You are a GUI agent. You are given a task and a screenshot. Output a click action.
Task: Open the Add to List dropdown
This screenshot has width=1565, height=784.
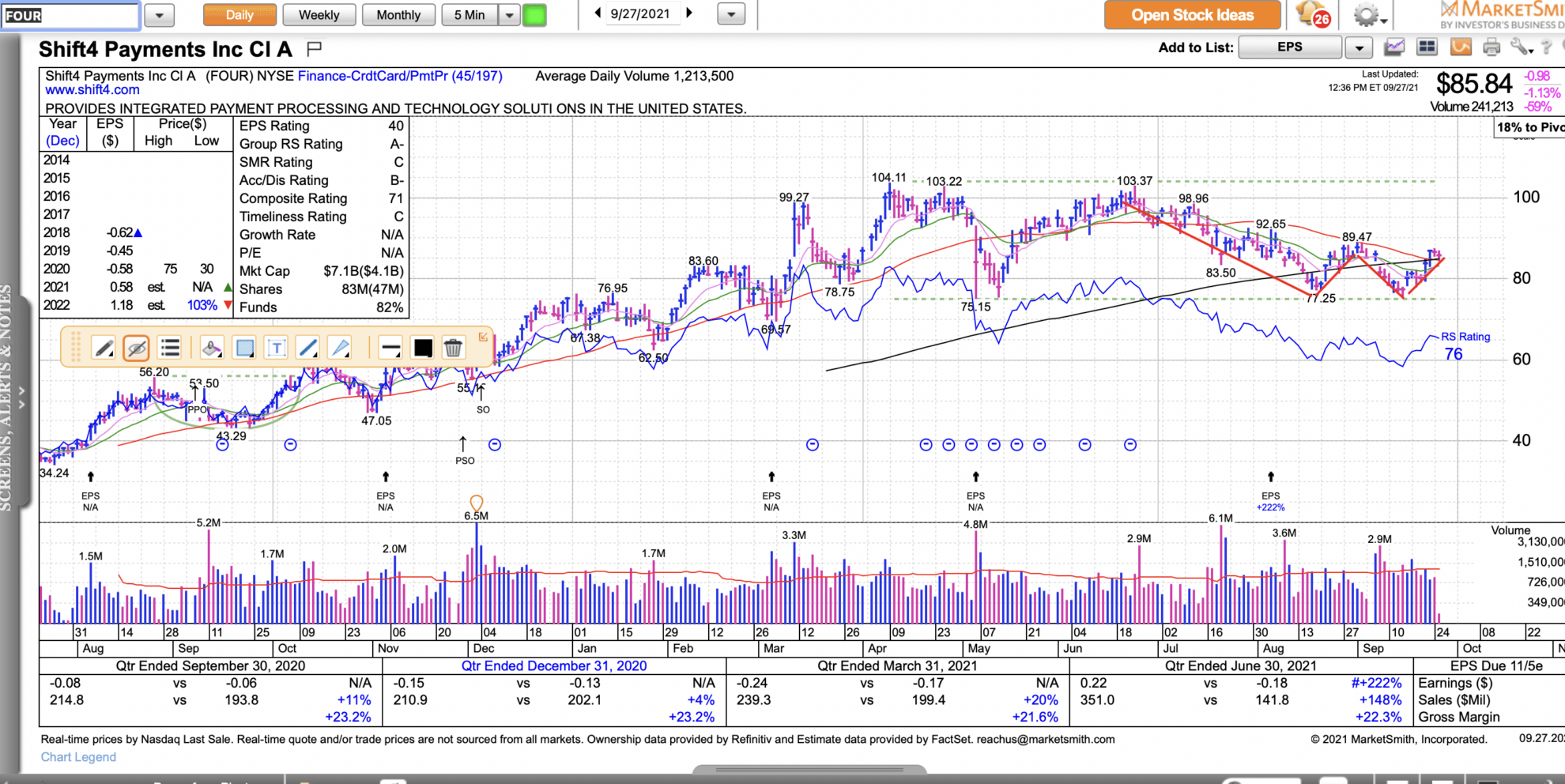pos(1359,47)
